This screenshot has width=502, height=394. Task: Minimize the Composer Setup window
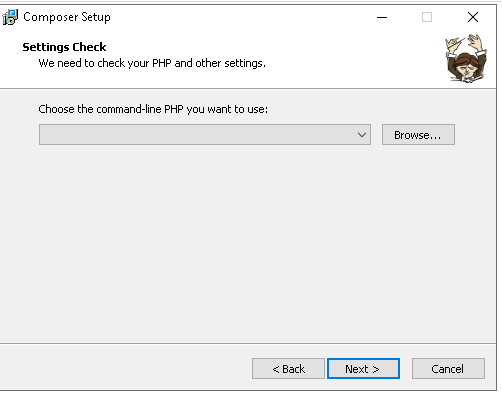pos(382,17)
